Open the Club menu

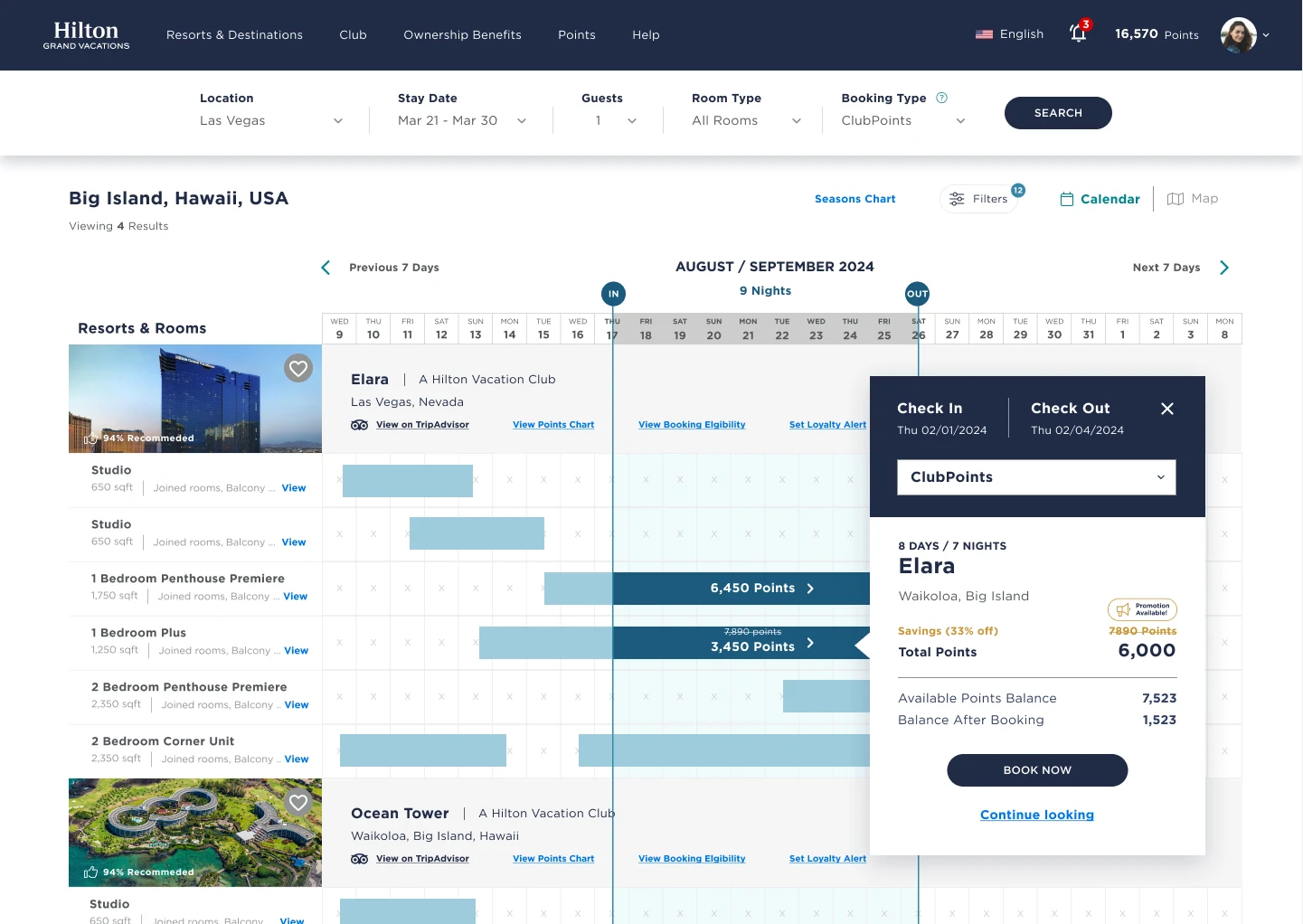click(353, 34)
